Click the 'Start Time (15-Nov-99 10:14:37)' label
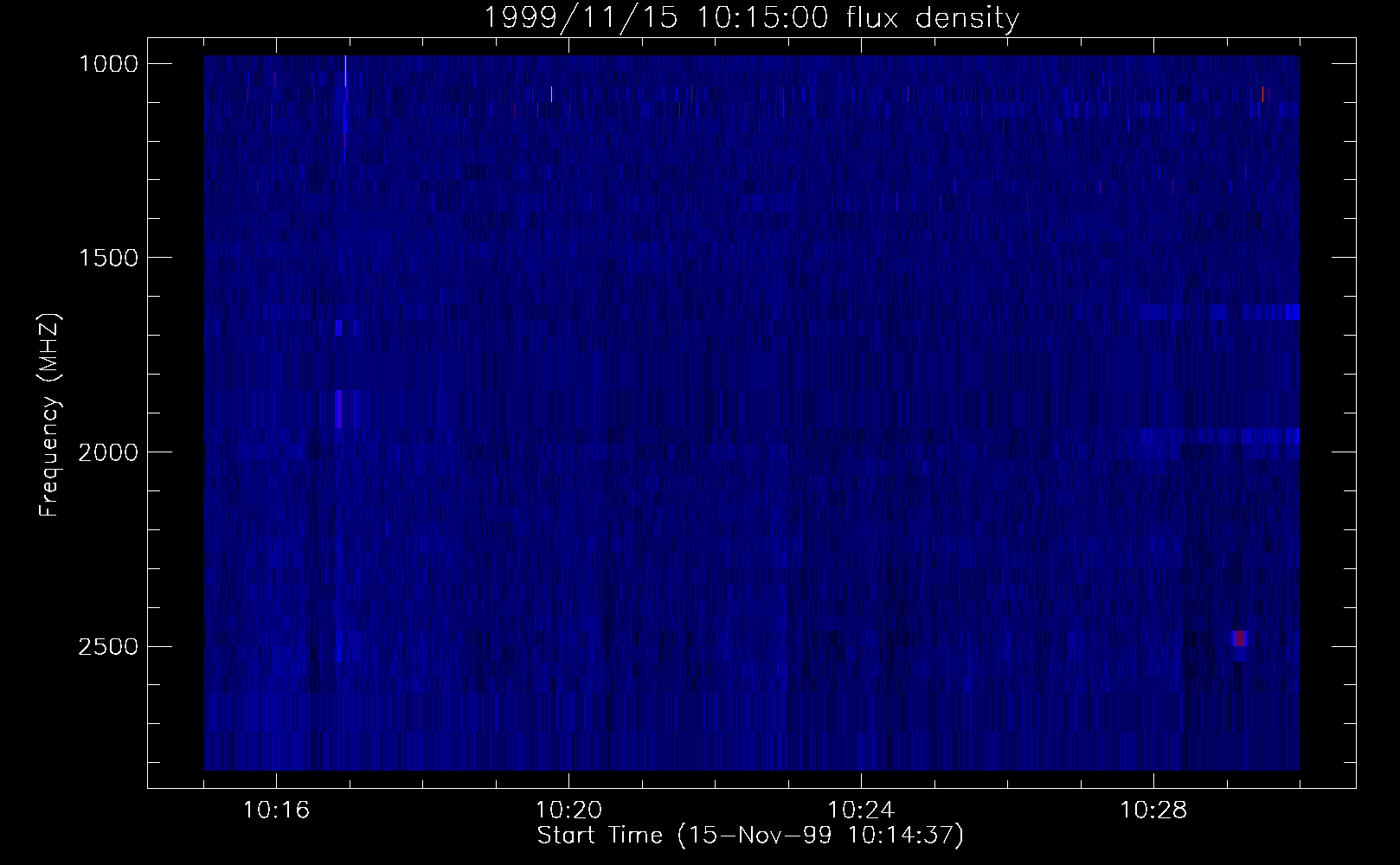1400x865 pixels. click(x=750, y=836)
